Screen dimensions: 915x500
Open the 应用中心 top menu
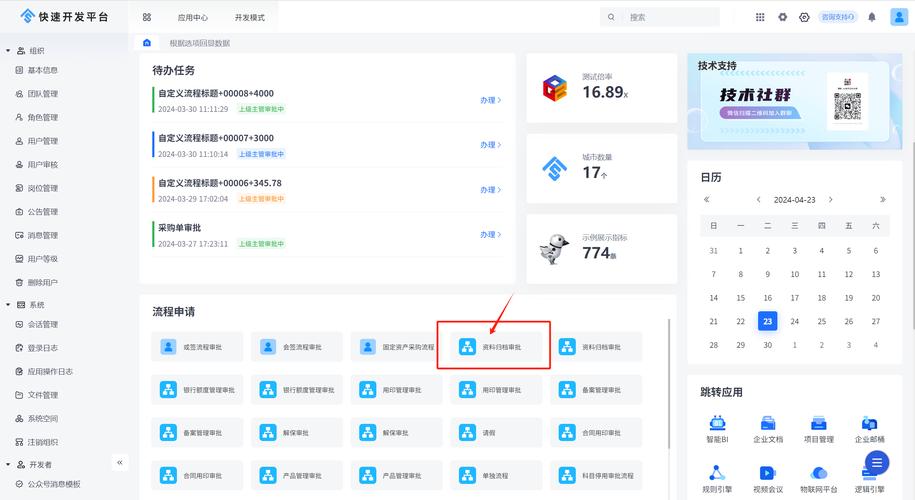(x=192, y=18)
